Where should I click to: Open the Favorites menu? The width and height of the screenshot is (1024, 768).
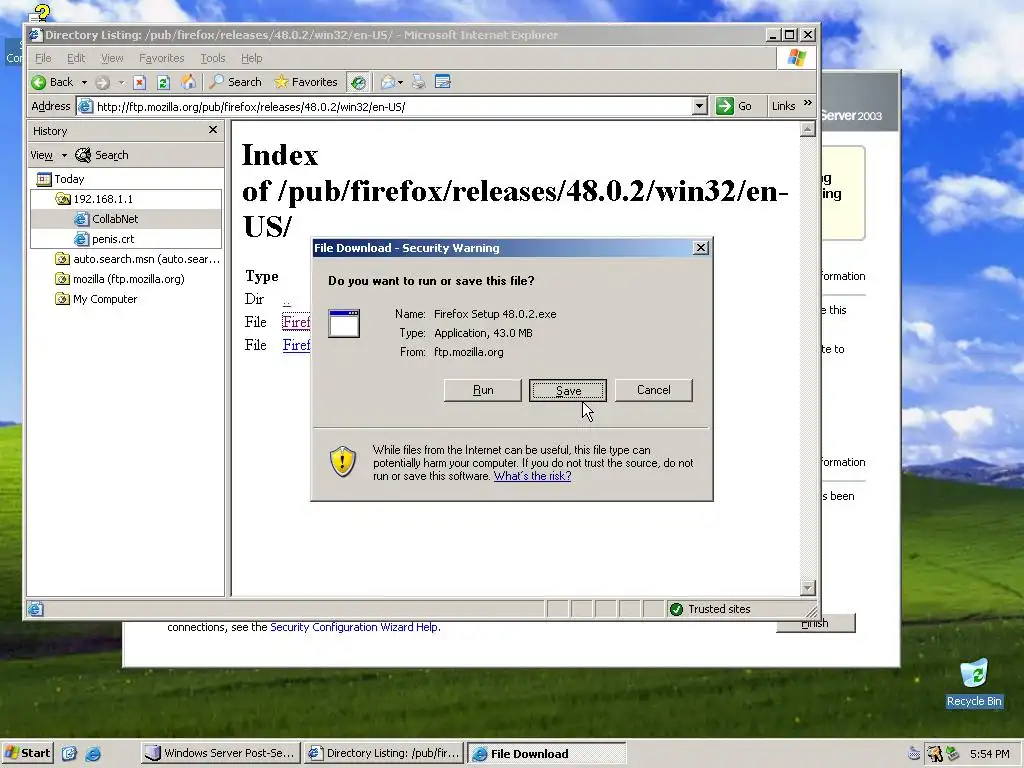click(161, 58)
